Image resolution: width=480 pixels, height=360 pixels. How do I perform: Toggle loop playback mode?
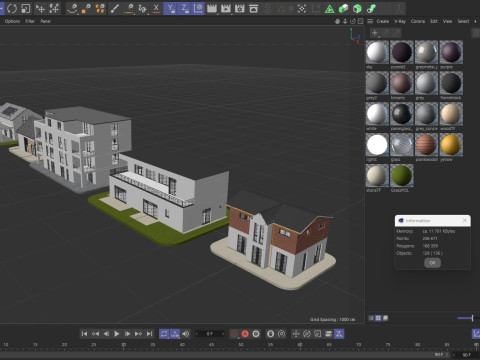click(164, 334)
